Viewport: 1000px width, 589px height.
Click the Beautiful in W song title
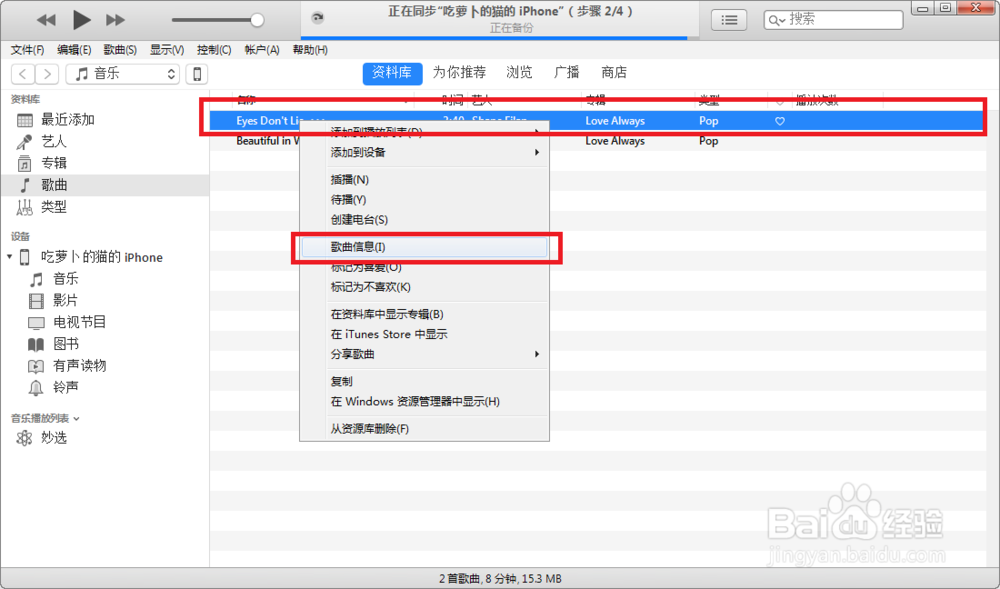pyautogui.click(x=268, y=141)
